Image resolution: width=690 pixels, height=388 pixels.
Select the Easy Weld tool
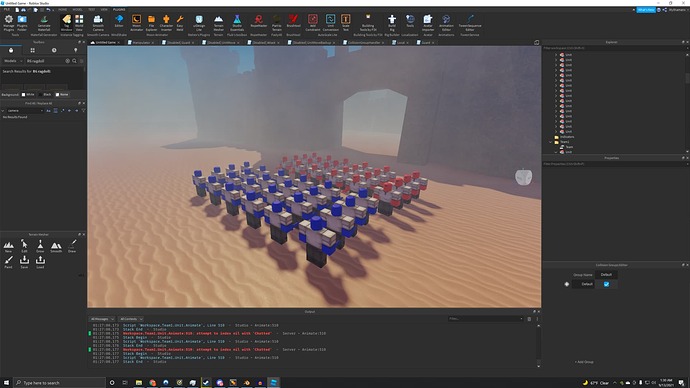180,22
